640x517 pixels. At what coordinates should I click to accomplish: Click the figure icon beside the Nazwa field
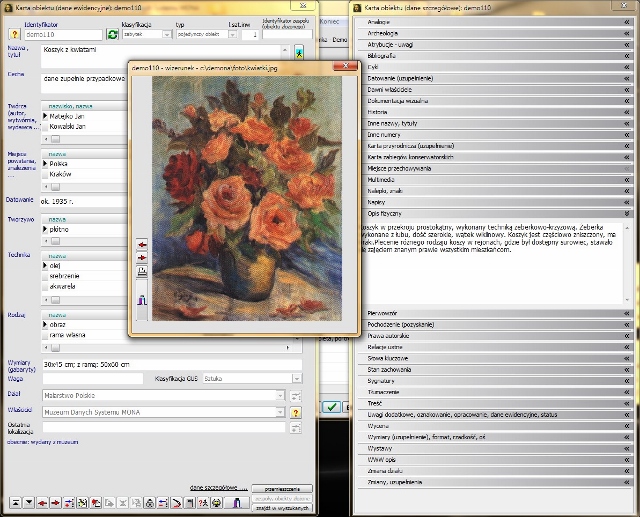pyautogui.click(x=299, y=52)
